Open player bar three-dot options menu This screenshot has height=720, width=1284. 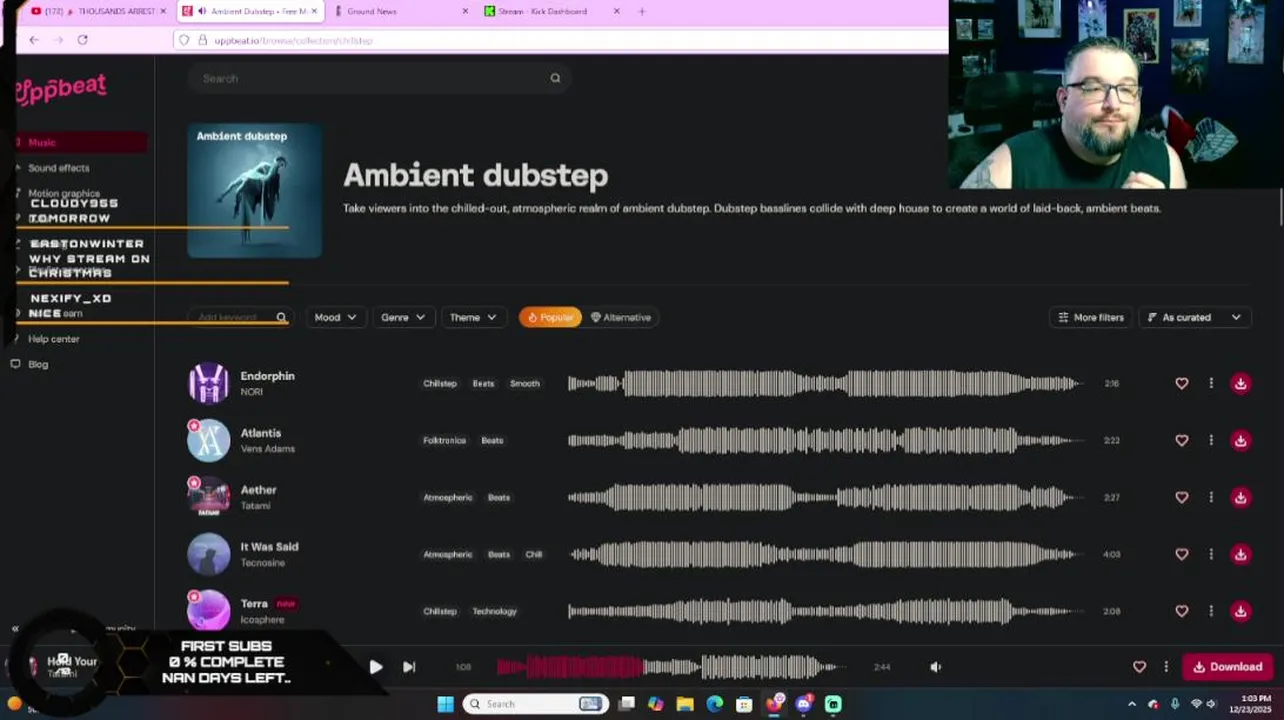(1166, 667)
